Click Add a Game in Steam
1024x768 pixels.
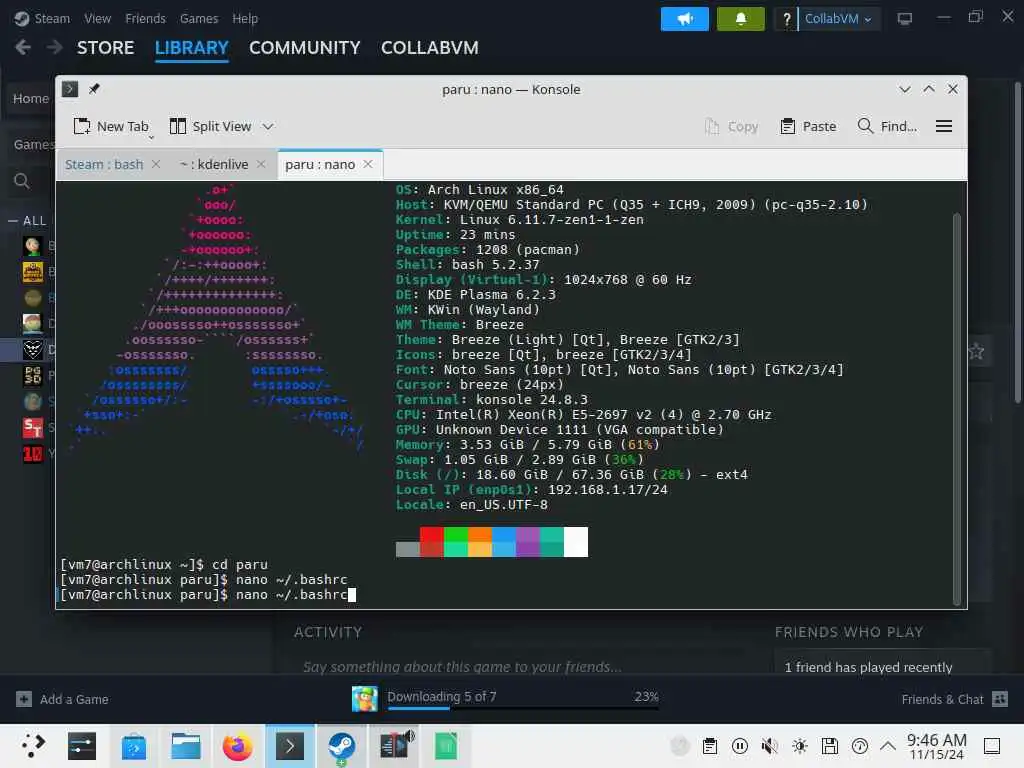(63, 699)
